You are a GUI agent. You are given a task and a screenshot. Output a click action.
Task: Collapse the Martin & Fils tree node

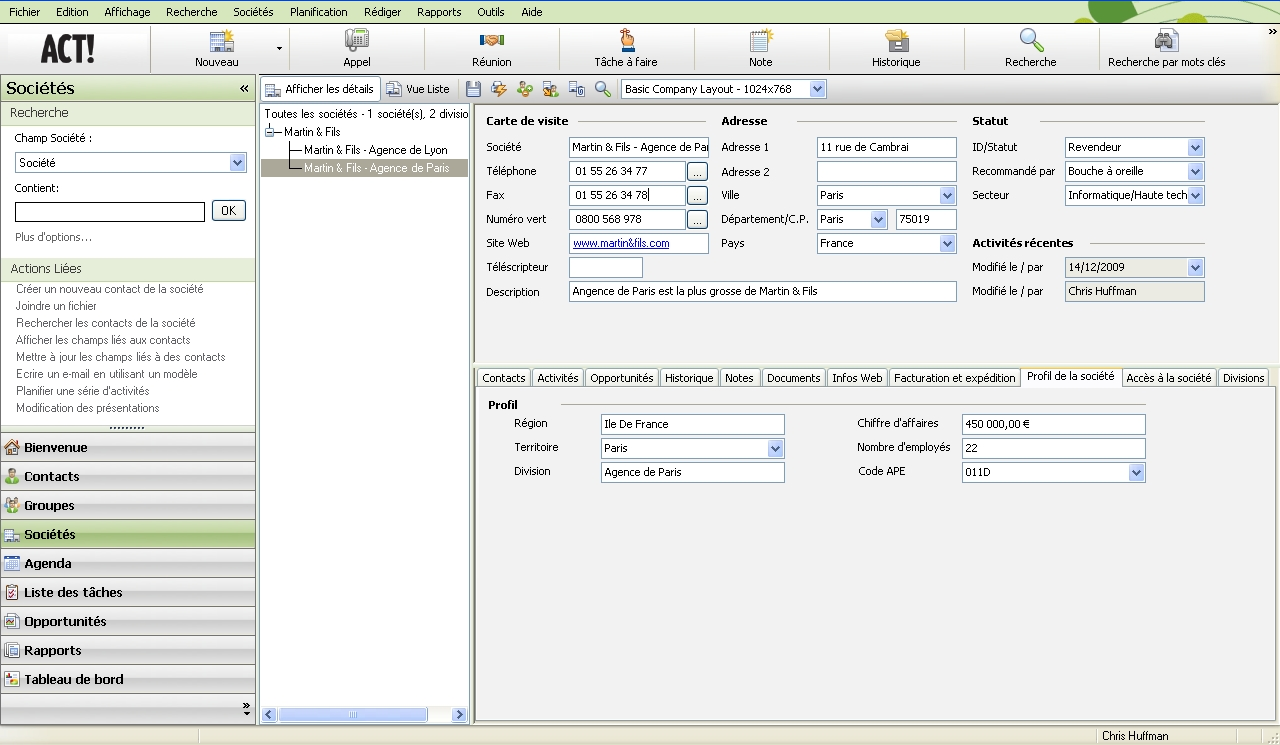tap(270, 132)
